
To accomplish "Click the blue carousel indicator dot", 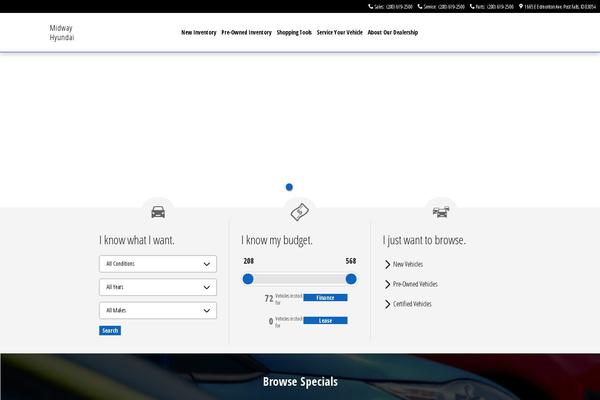I will pos(289,187).
